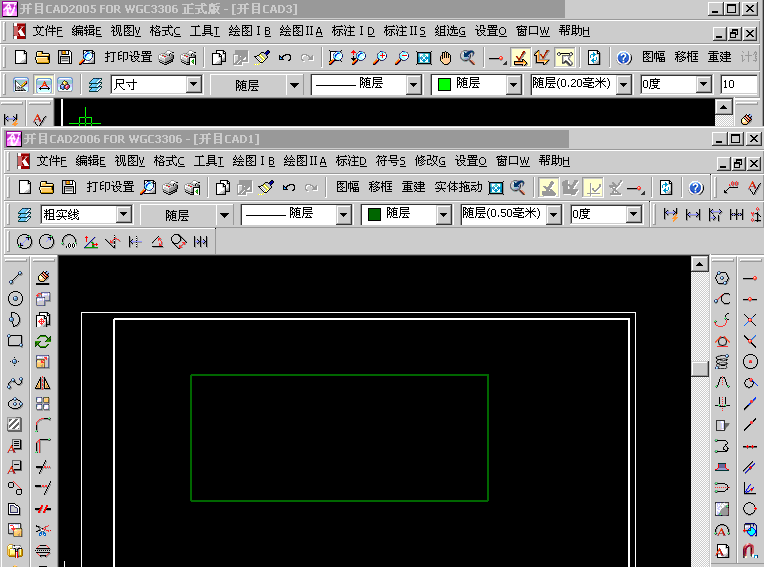Select the fillet corner tool in left toolbar
The image size is (764, 567).
(x=43, y=425)
